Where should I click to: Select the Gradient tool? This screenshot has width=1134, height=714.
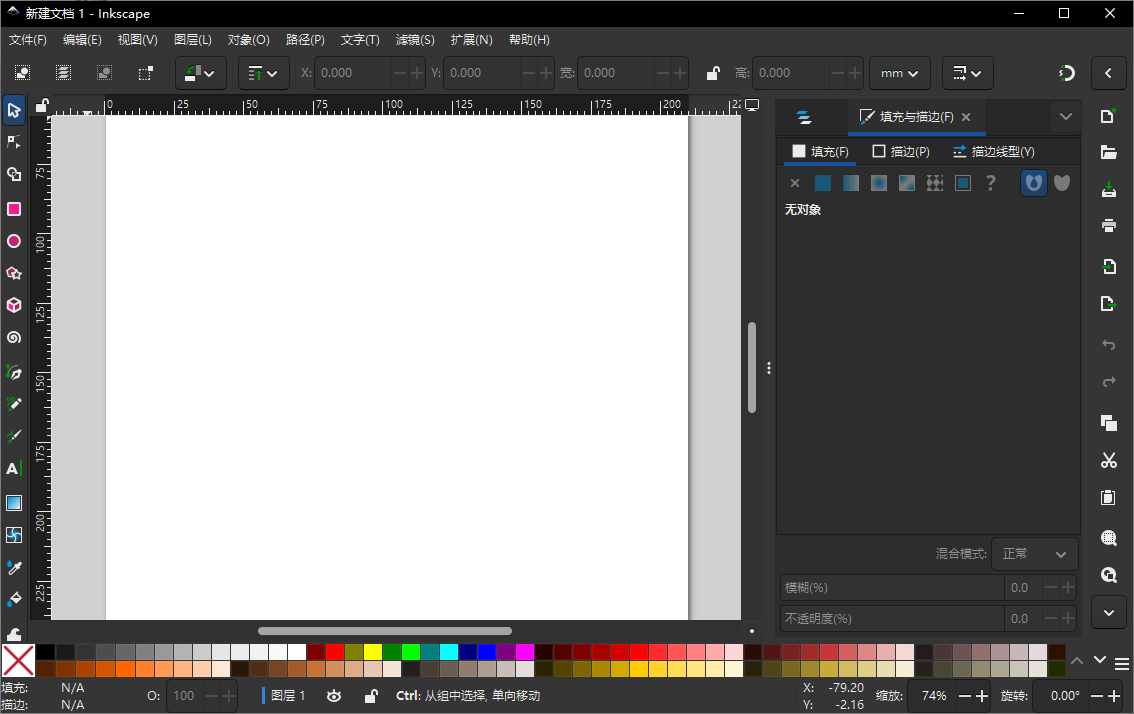(14, 503)
